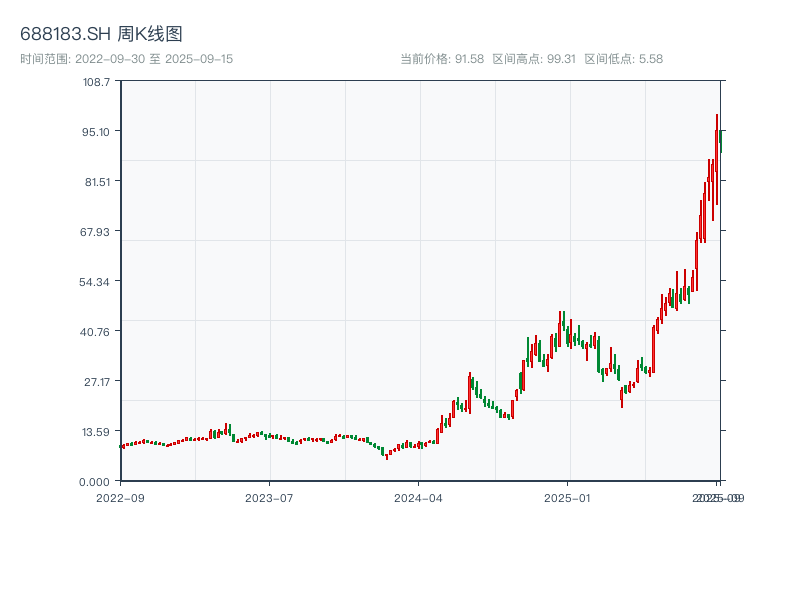The height and width of the screenshot is (600, 800).
Task: Click the y-axis label 67.93
Action: pyautogui.click(x=94, y=232)
